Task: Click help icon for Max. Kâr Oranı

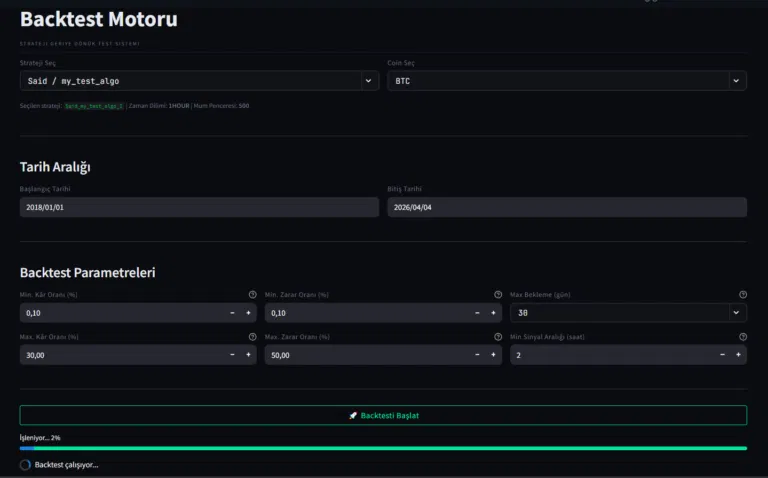Action: click(x=252, y=337)
